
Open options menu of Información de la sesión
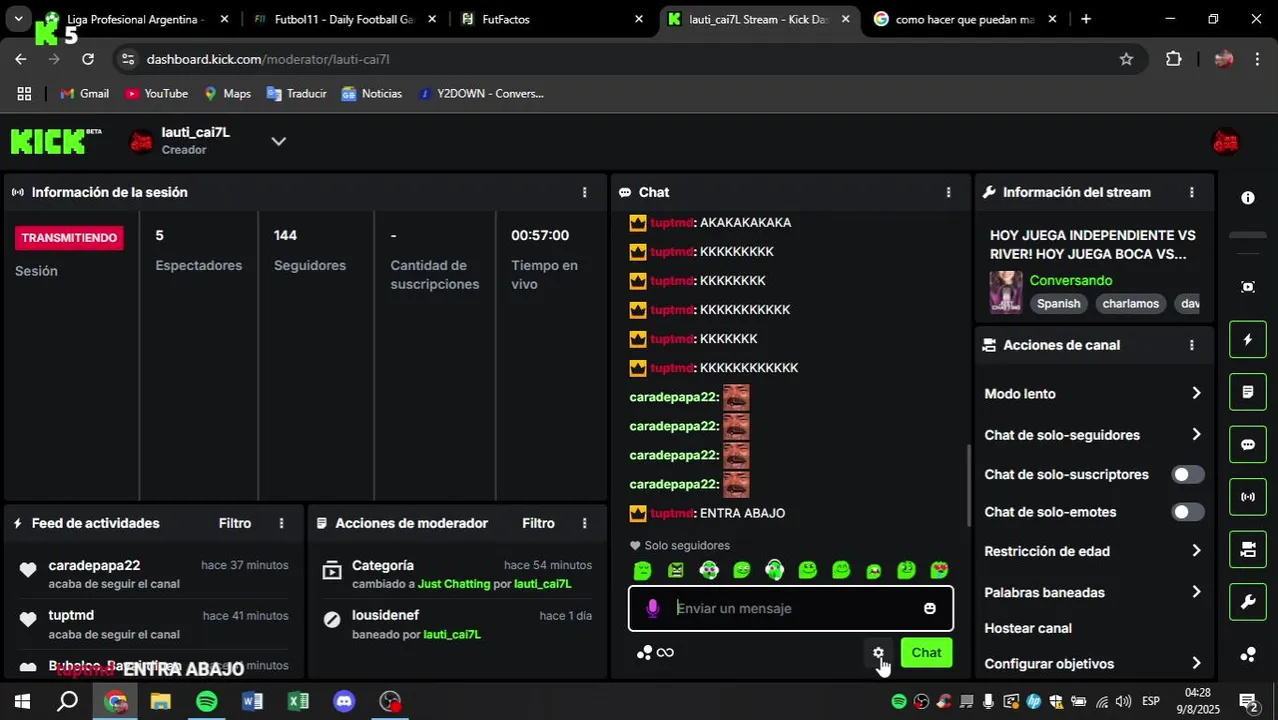coord(585,192)
